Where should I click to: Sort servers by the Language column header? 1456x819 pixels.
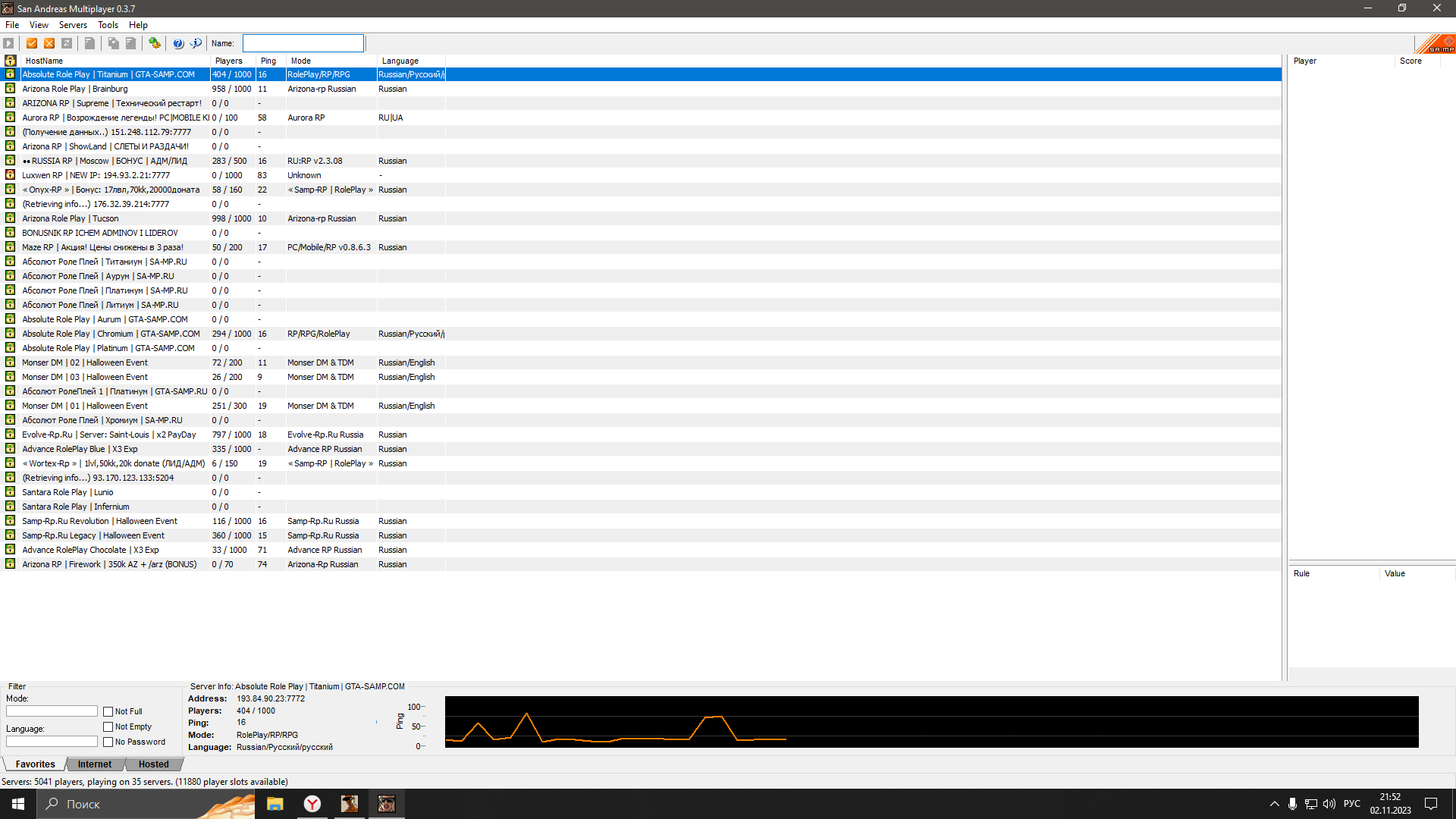coord(411,61)
